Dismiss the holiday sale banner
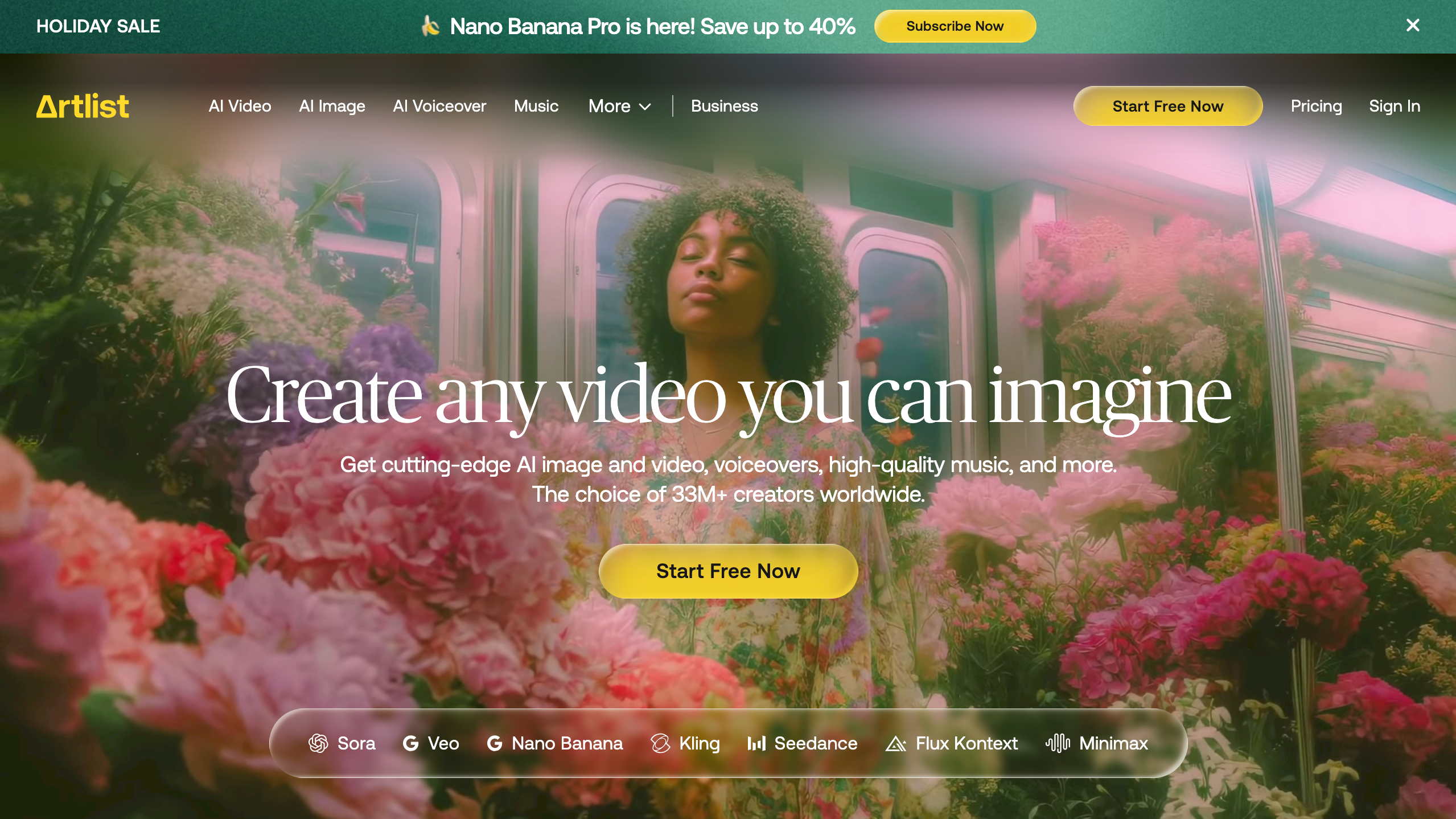The width and height of the screenshot is (1456, 819). click(x=1413, y=26)
